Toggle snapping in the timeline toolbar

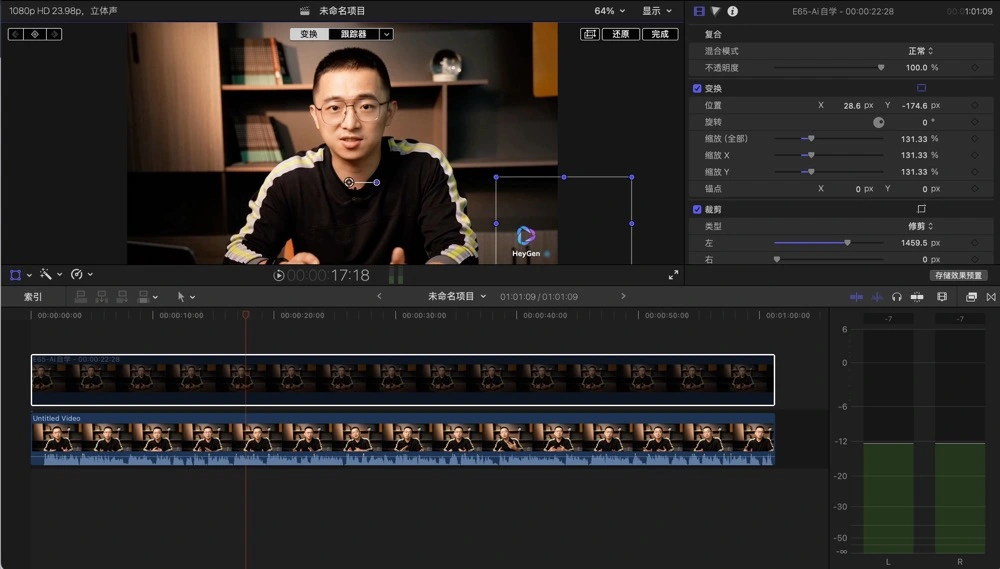(918, 297)
